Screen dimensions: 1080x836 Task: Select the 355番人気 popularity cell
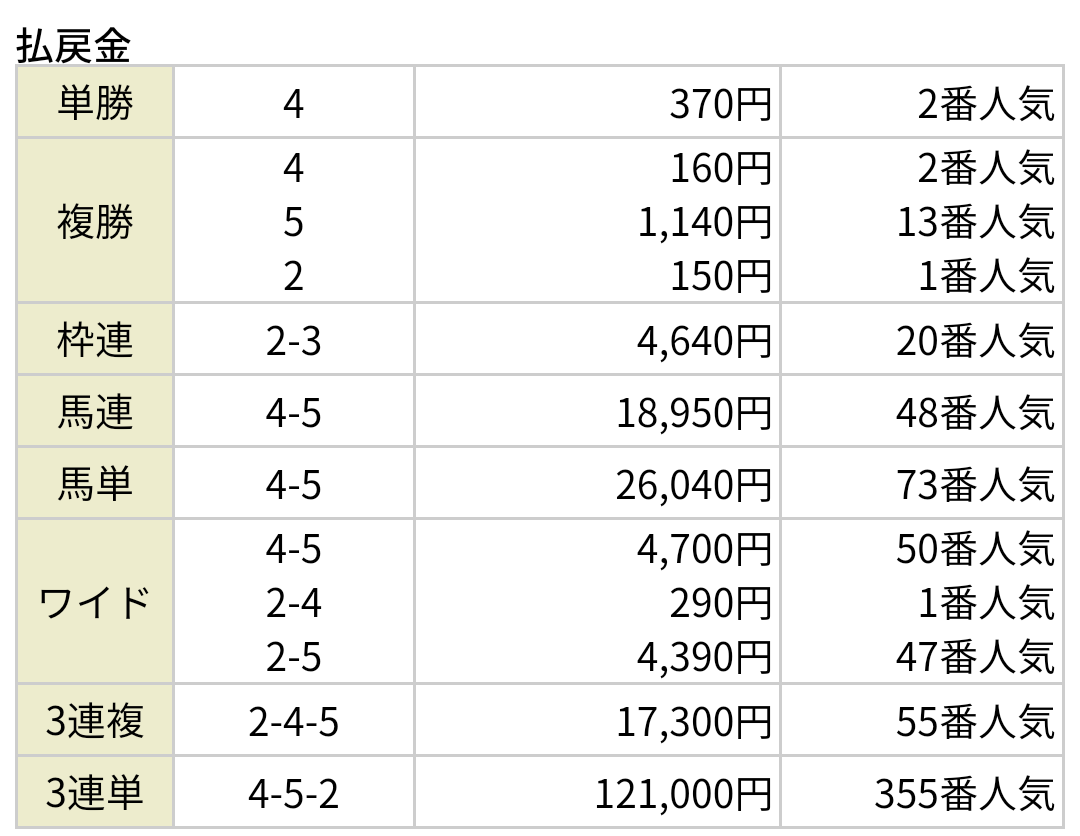pos(922,792)
